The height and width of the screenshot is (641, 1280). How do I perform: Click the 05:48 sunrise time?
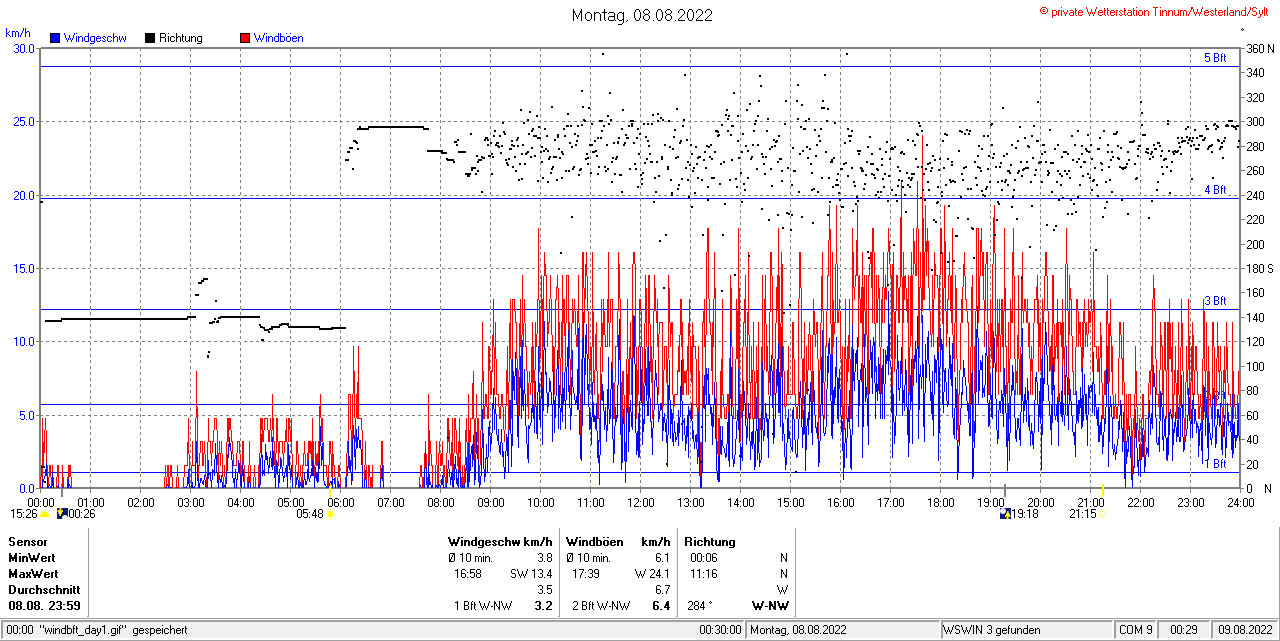[310, 514]
